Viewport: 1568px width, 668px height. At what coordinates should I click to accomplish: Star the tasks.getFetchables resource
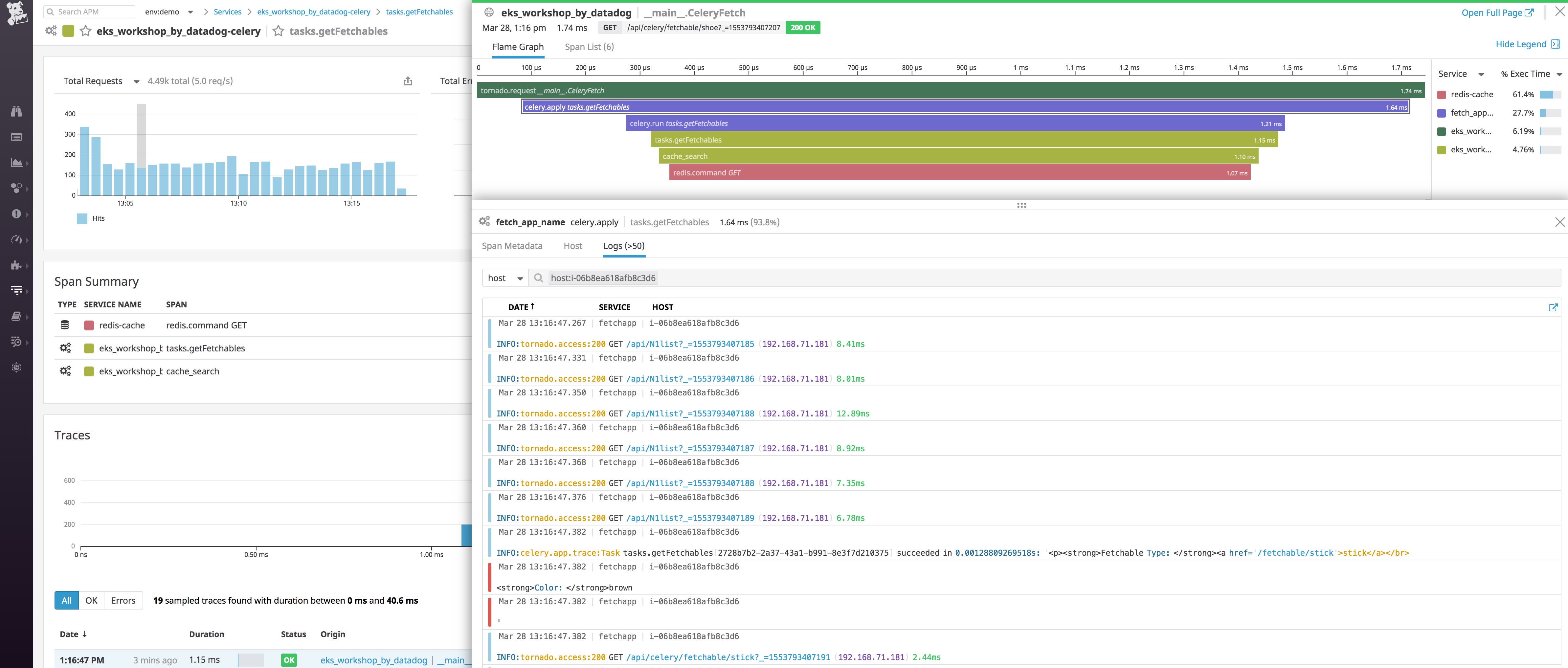click(278, 31)
